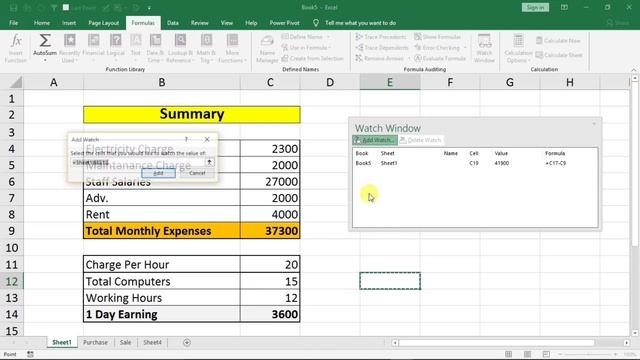Open Logical functions list
Image resolution: width=640 pixels, height=360 pixels.
[x=116, y=49]
